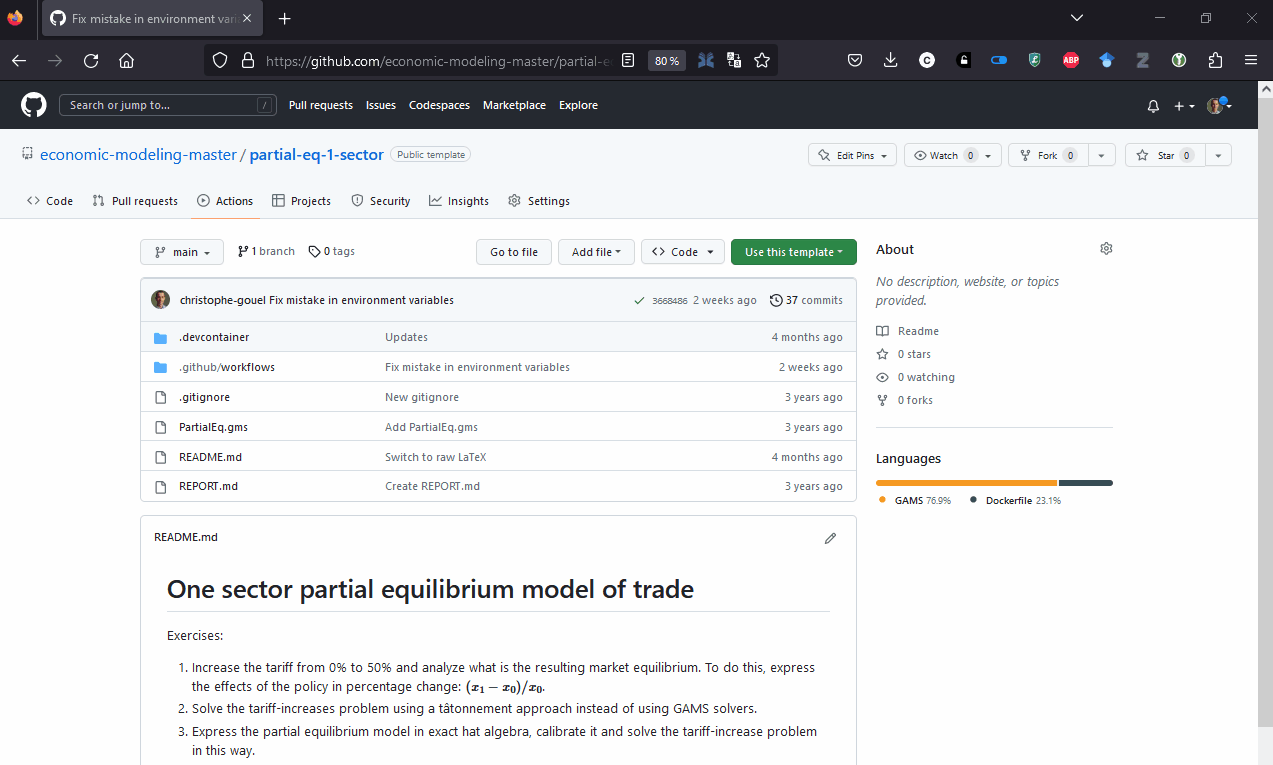
Task: Click the orange GAMS language bar
Action: [966, 483]
